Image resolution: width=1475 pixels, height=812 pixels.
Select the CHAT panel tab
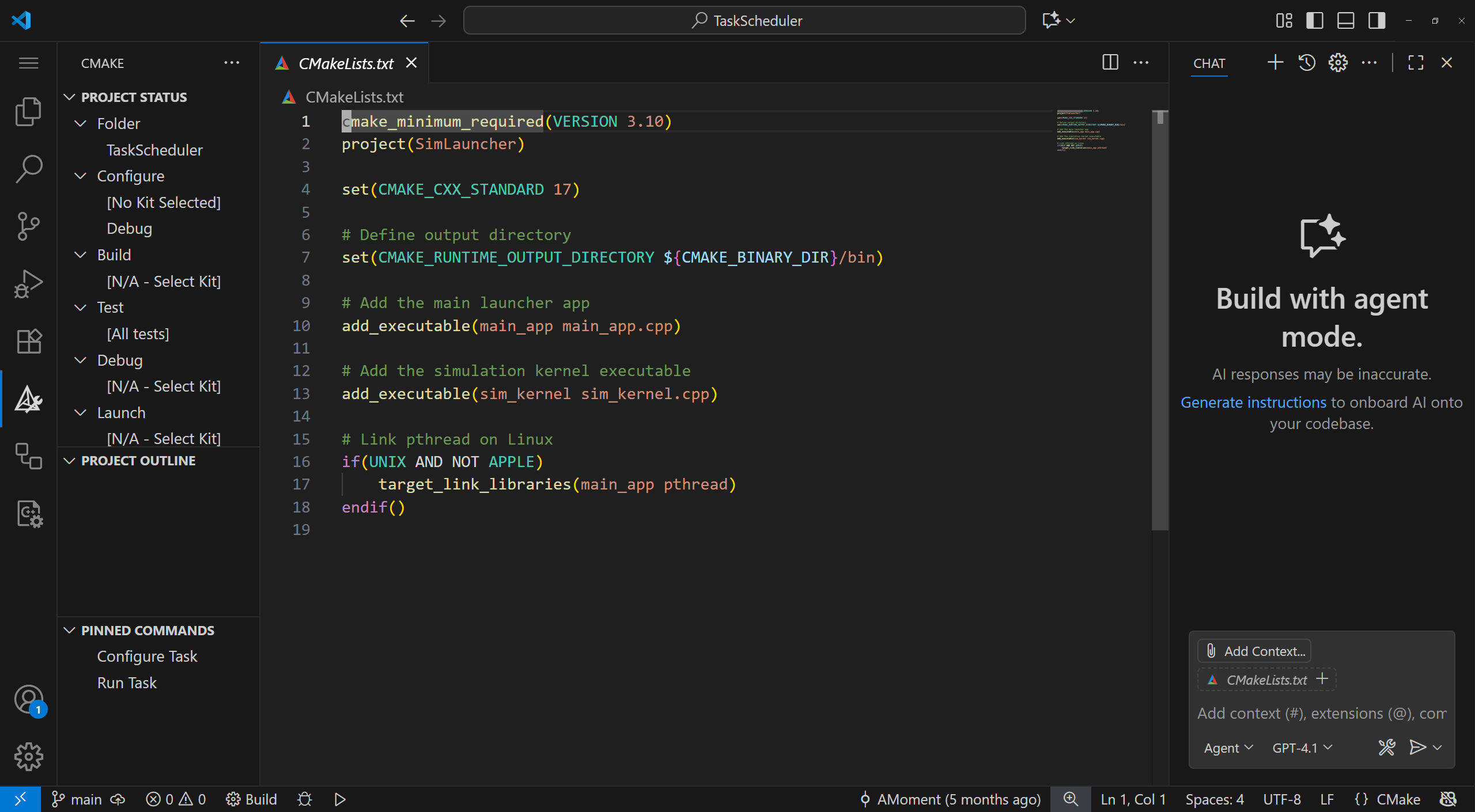coord(1209,63)
